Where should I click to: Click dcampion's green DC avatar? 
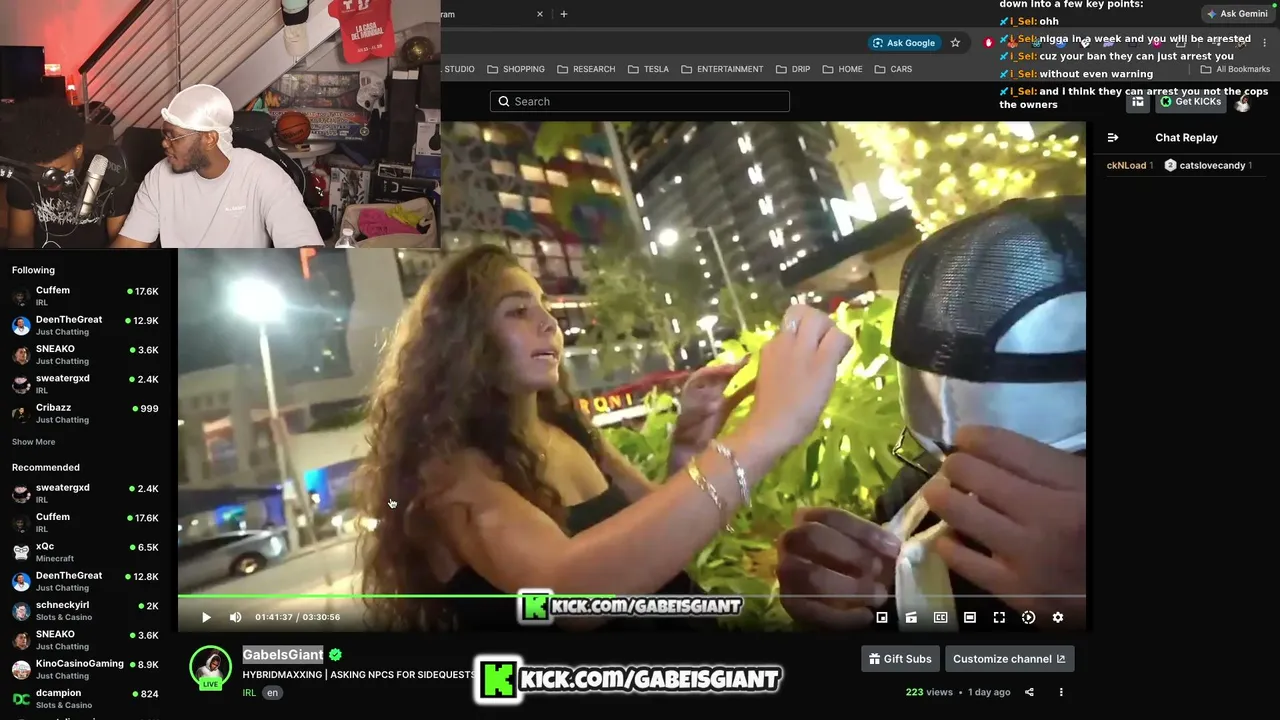click(21, 699)
